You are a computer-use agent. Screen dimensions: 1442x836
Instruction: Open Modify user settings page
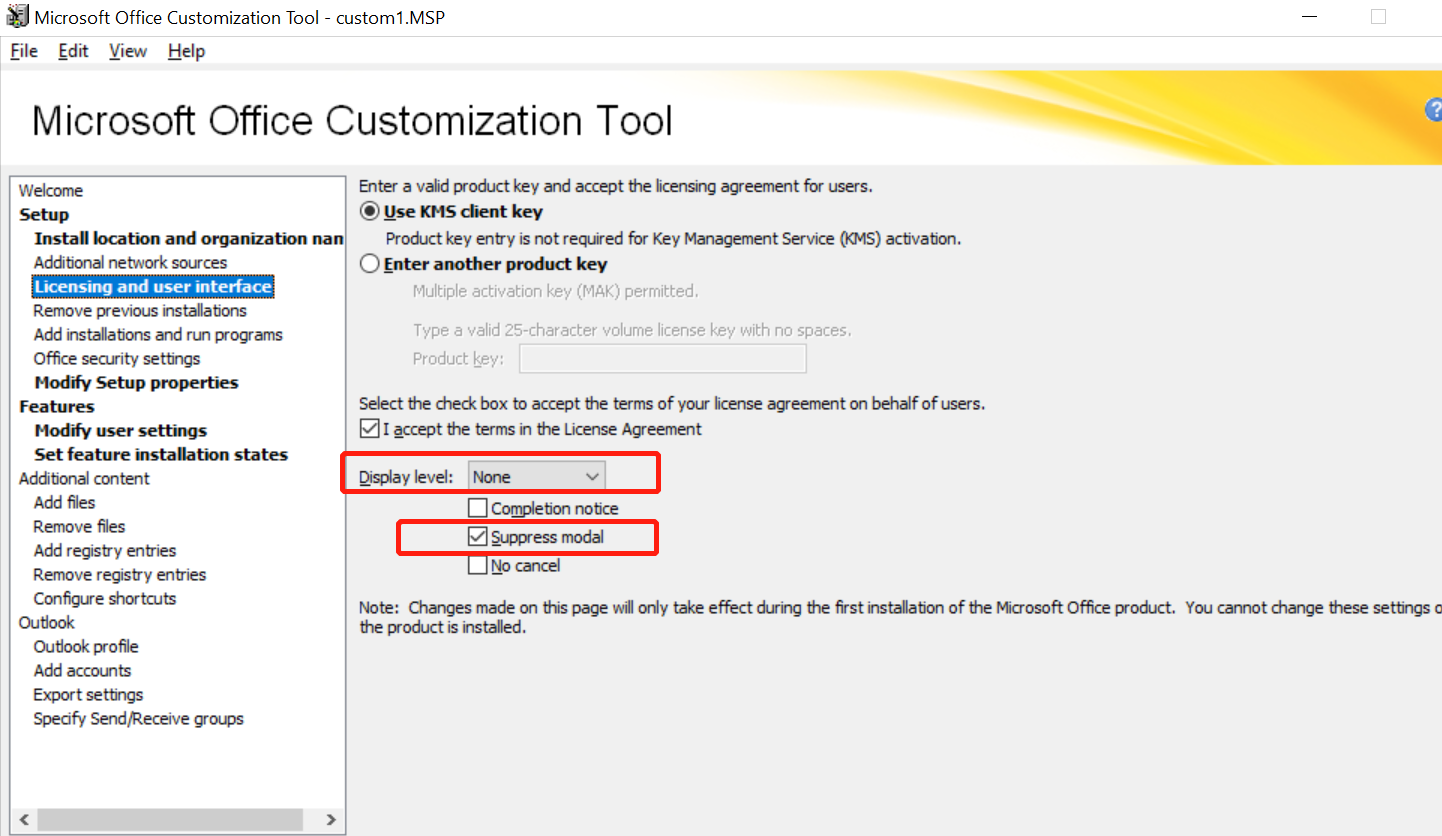[x=120, y=431]
